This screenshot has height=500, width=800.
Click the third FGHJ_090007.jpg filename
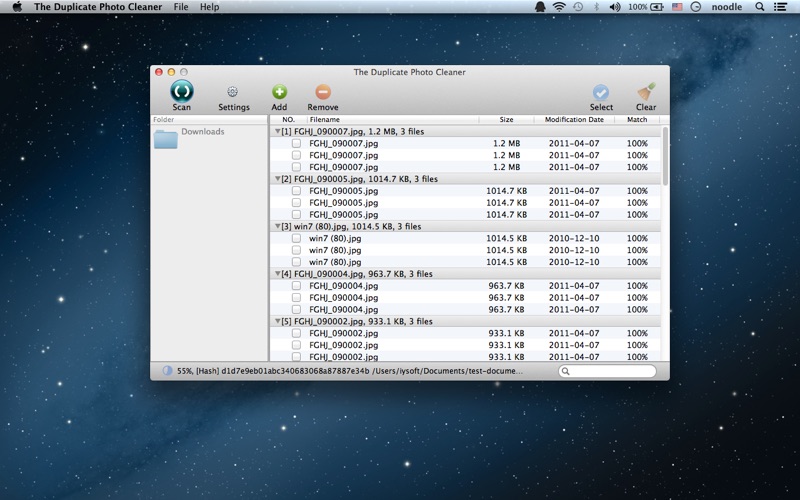343,167
